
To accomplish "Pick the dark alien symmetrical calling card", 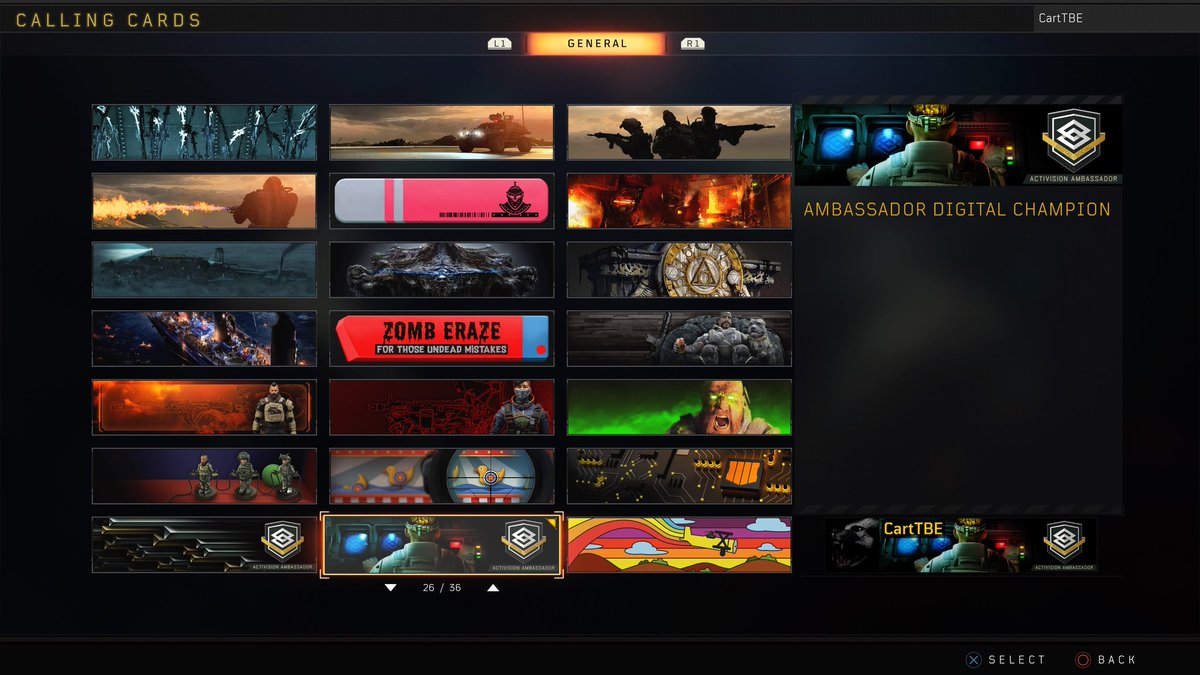I will 442,270.
